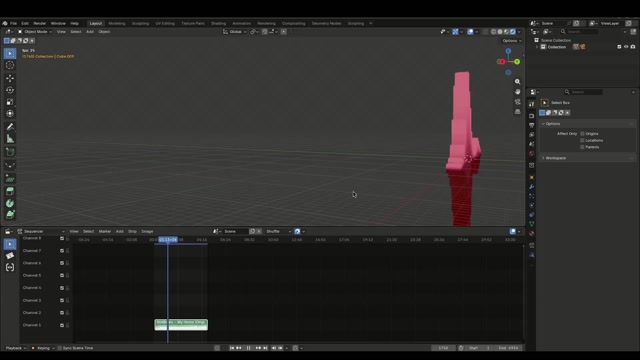Screen dimensions: 640x360
Task: Jump to the end frame
Action: click(x=266, y=348)
